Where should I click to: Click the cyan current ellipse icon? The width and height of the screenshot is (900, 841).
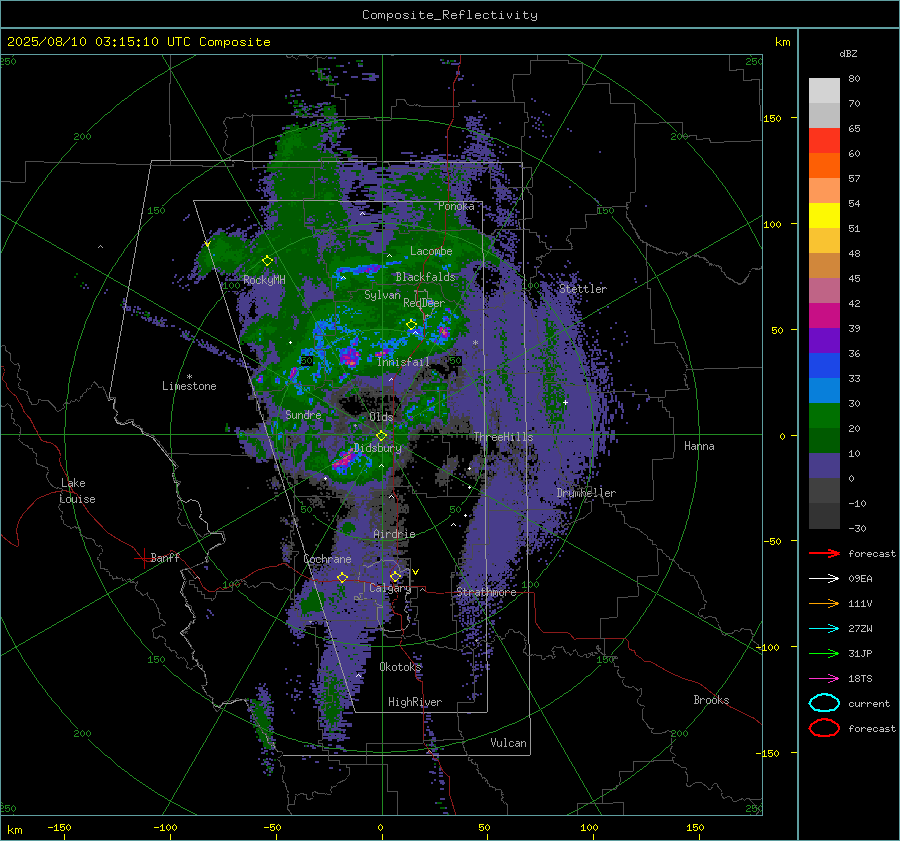click(x=824, y=703)
